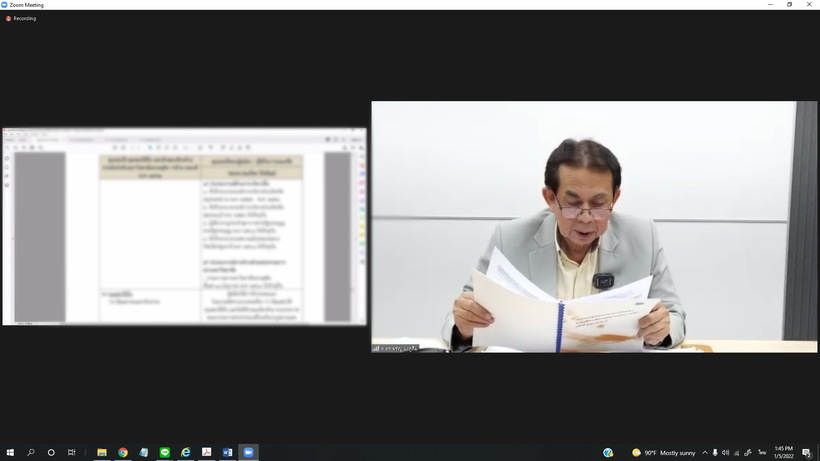The image size is (820, 461).
Task: Click the taskbar search magnifier icon
Action: [31, 452]
